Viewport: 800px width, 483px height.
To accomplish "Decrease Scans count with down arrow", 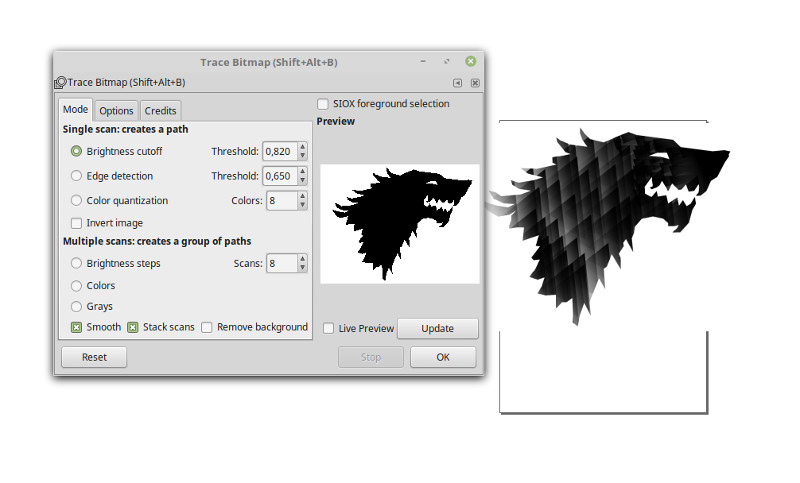I will click(303, 267).
